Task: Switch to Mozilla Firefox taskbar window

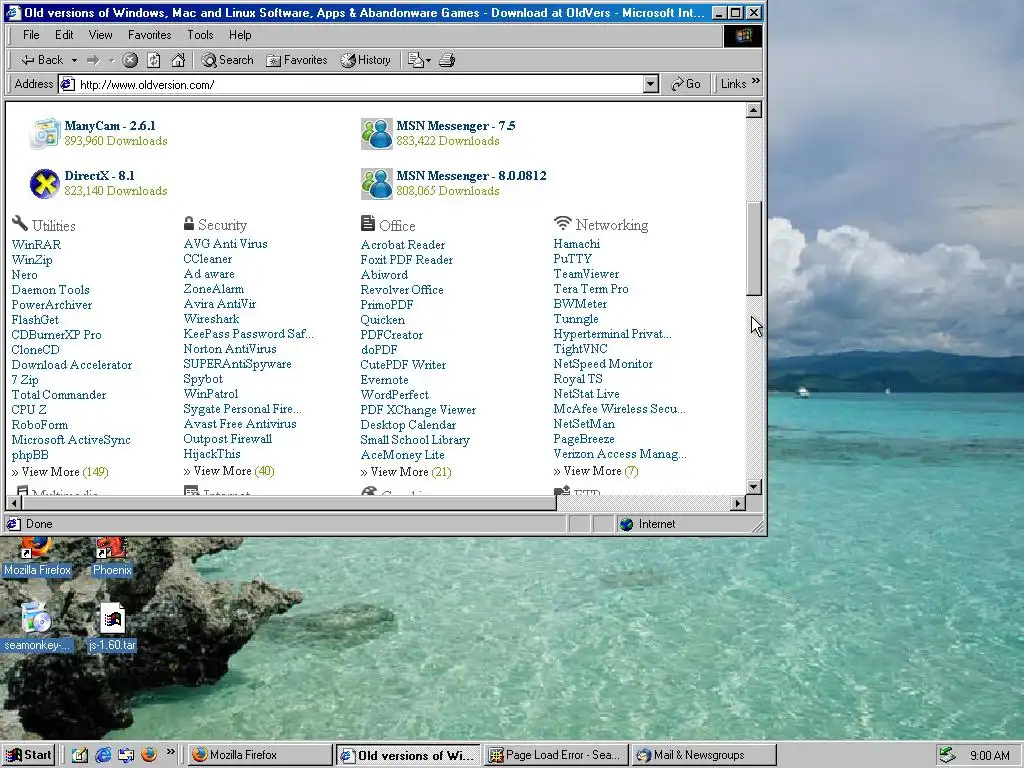Action: [261, 755]
